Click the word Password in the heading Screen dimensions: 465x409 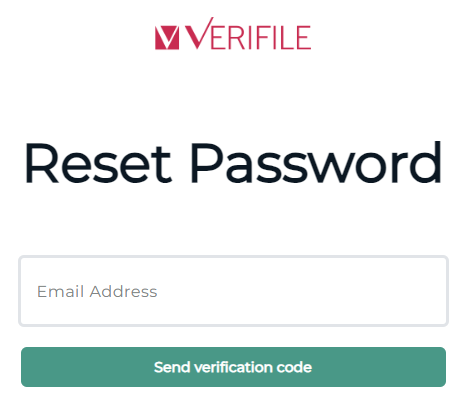click(316, 163)
